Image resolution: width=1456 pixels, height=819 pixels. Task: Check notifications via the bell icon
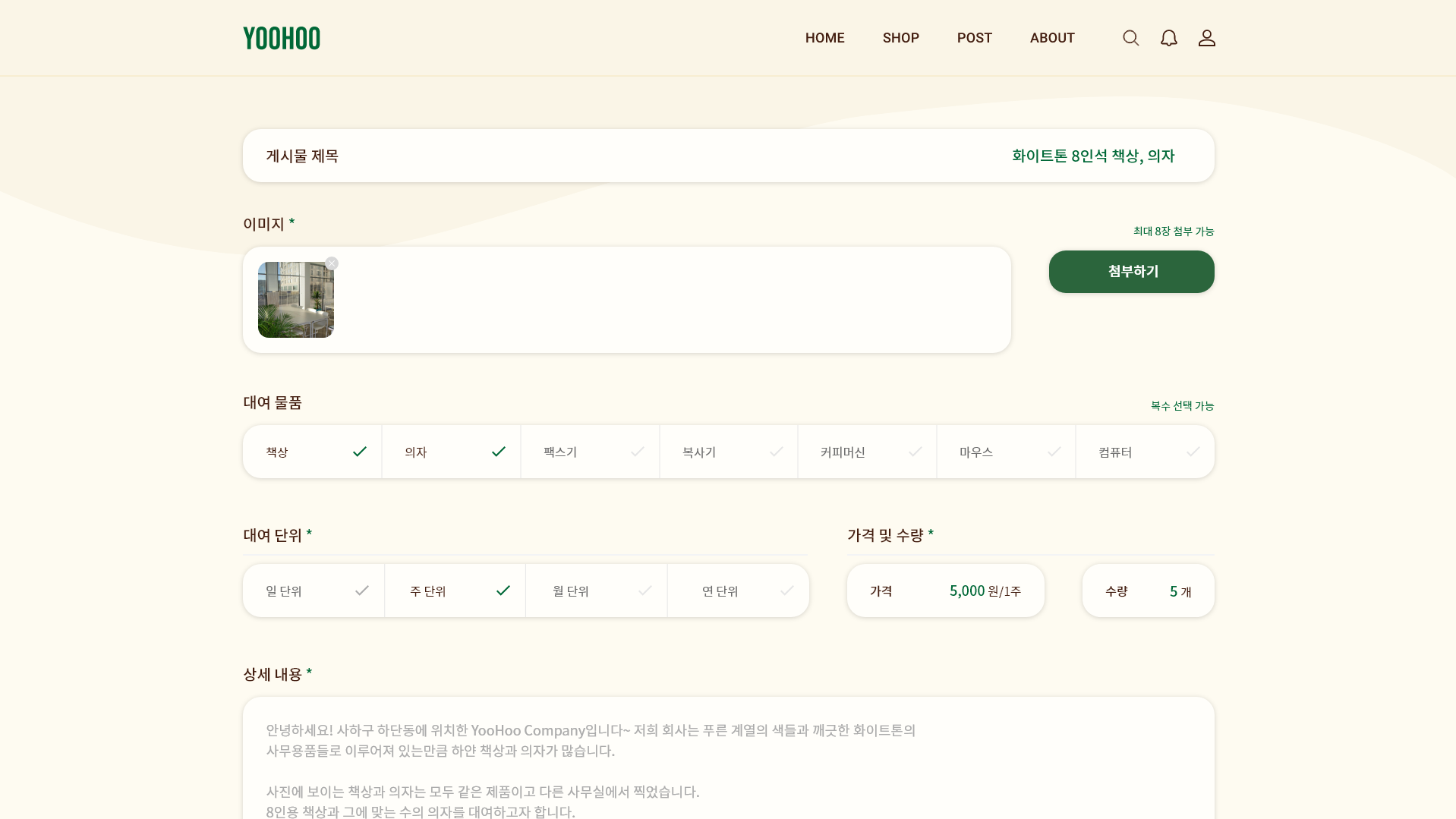(1168, 37)
